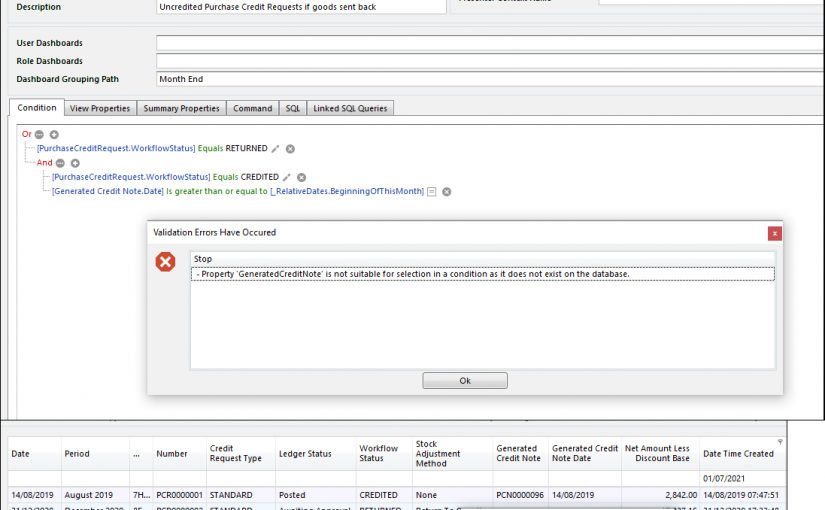Open the Command tab
The width and height of the screenshot is (825, 510).
[253, 108]
